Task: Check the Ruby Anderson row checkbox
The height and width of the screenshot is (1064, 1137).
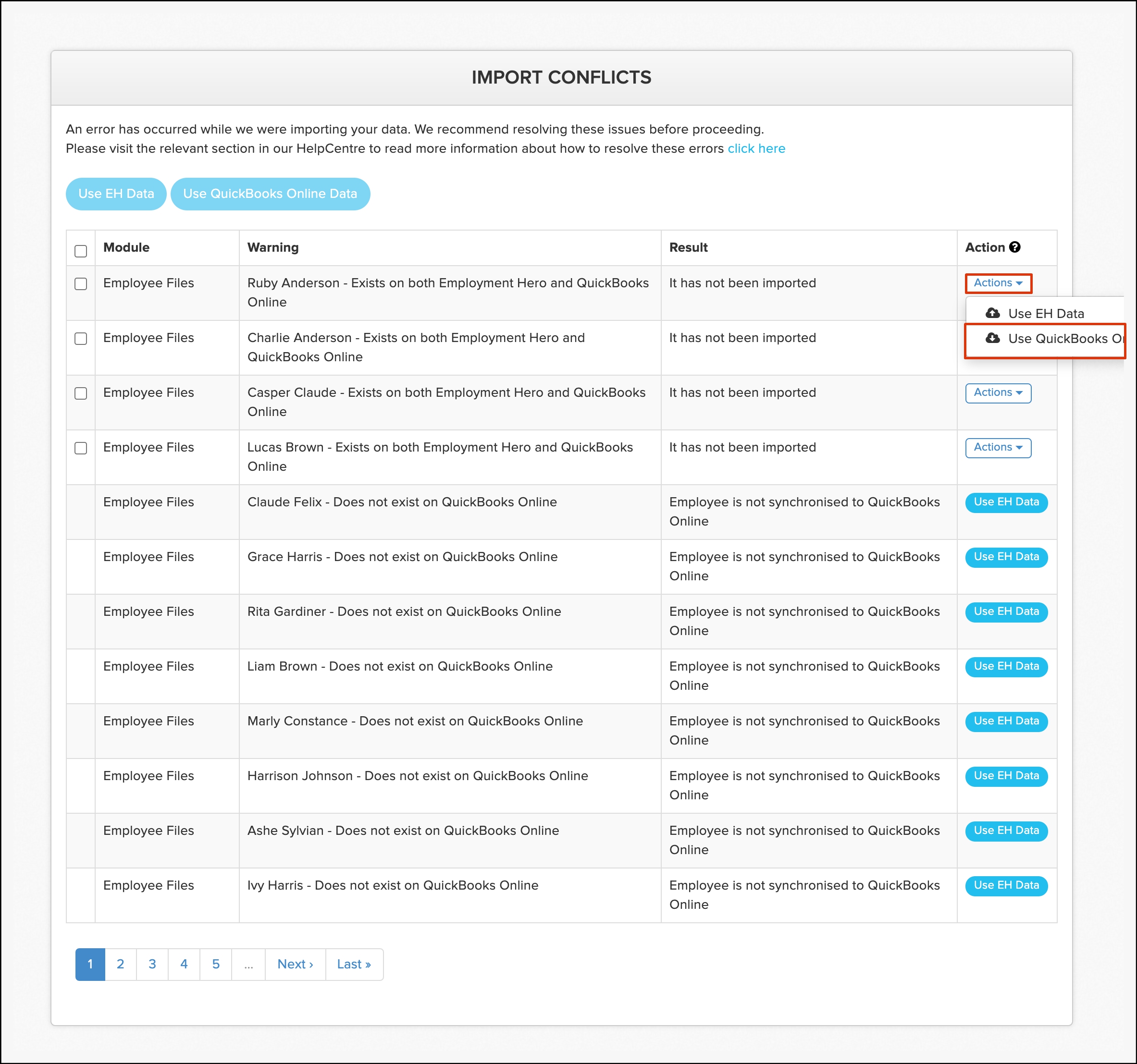Action: (x=81, y=283)
